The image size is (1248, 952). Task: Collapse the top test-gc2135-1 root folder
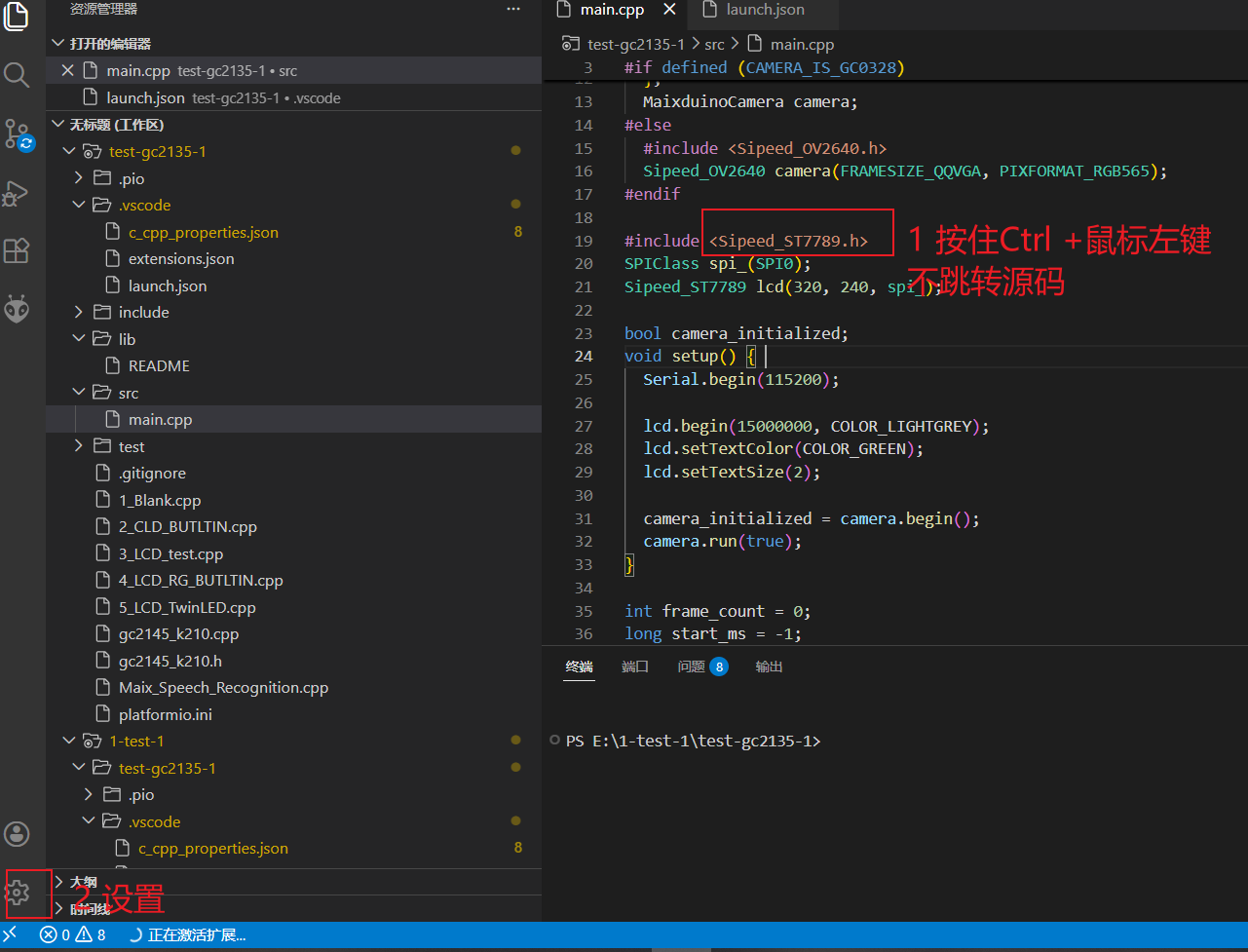pos(293,152)
